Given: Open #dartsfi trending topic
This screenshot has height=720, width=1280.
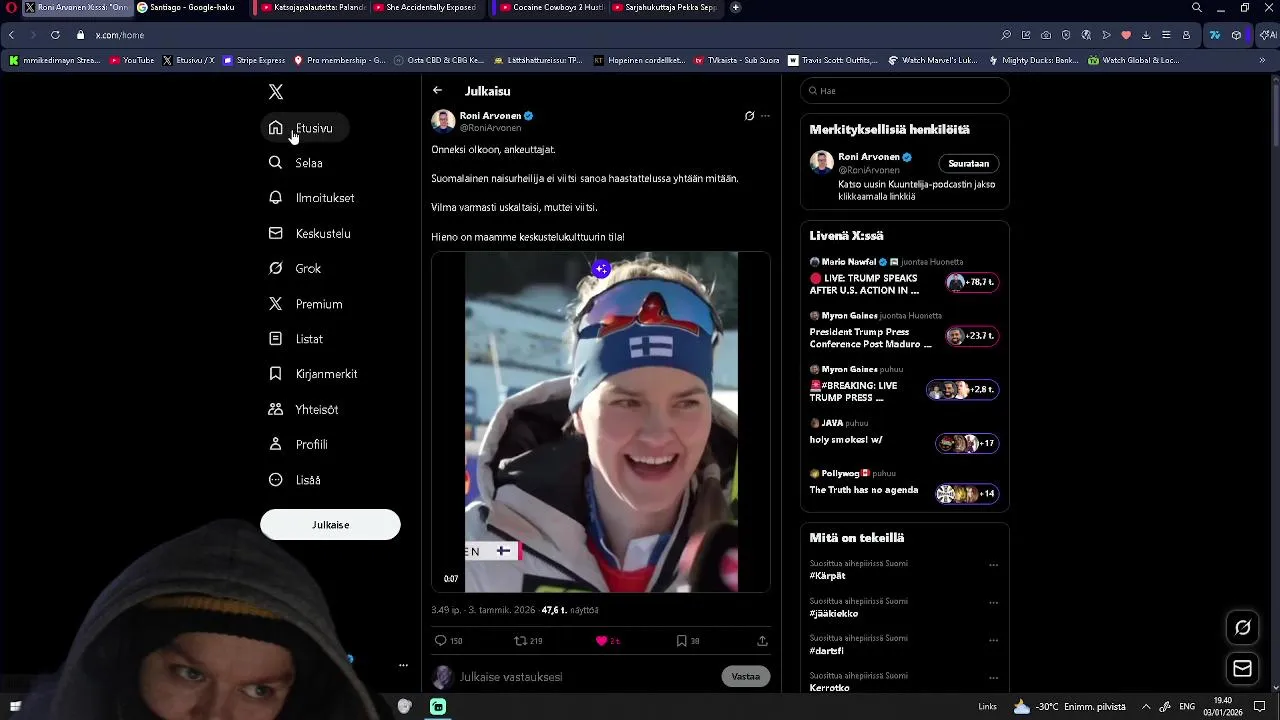Looking at the screenshot, I should tap(827, 651).
